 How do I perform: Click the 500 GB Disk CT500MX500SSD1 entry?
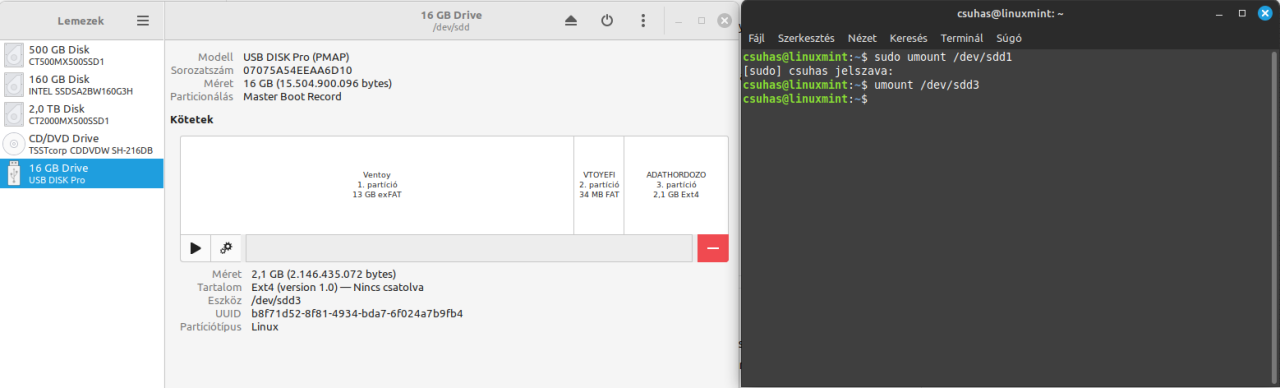pyautogui.click(x=82, y=55)
